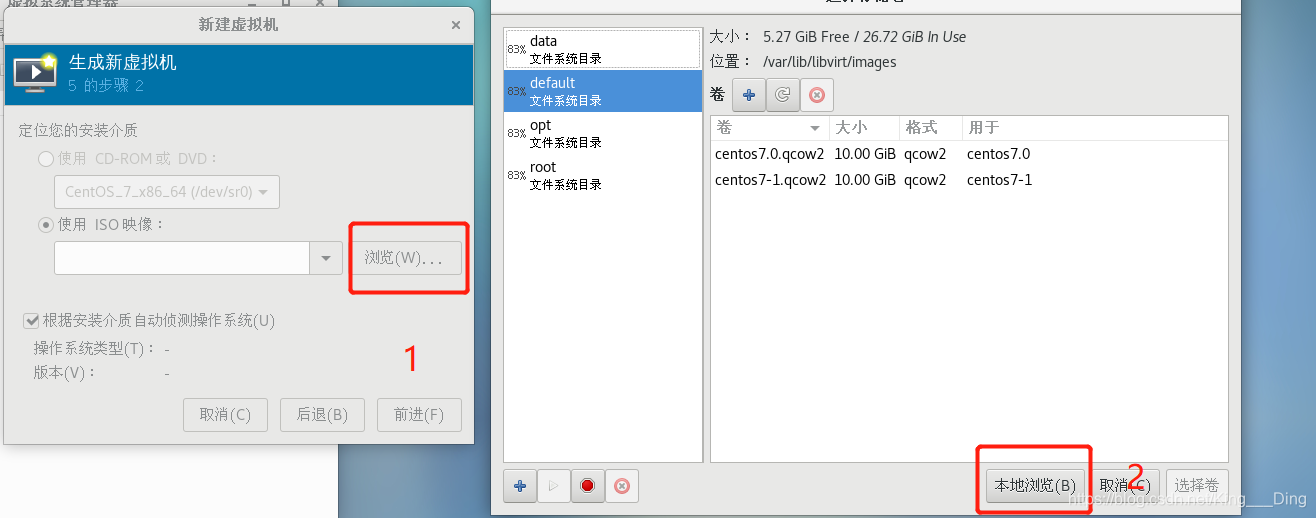Click the /var/lib/libvirt/images location text
1316x518 pixels.
pos(829,62)
